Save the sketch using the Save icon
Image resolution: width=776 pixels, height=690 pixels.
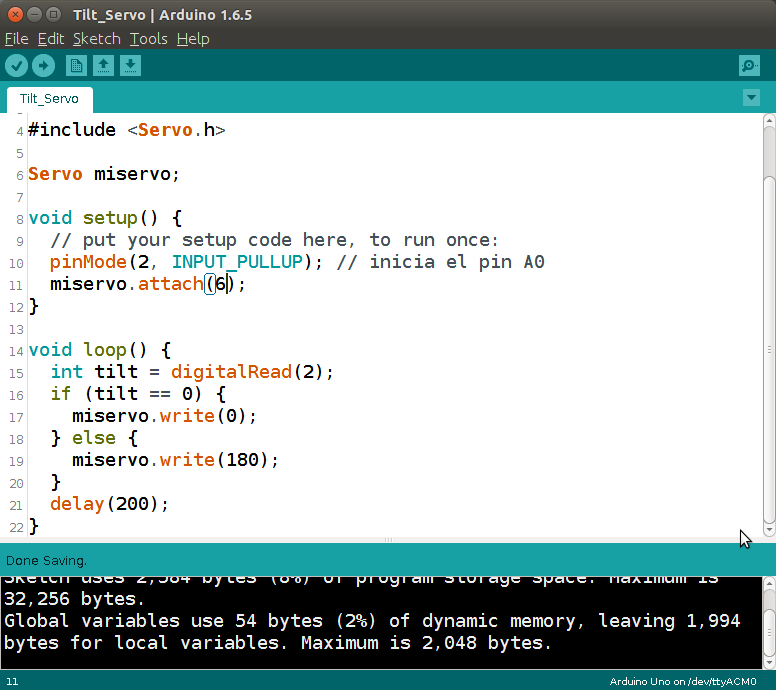(130, 66)
